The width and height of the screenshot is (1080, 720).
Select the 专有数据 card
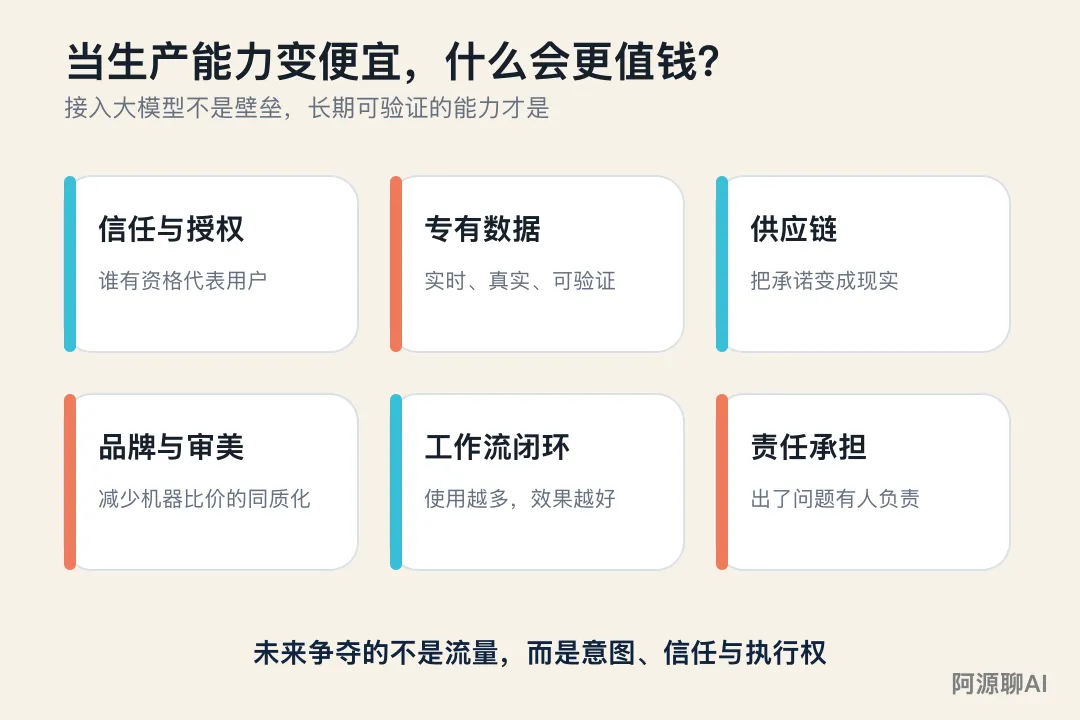tap(537, 264)
